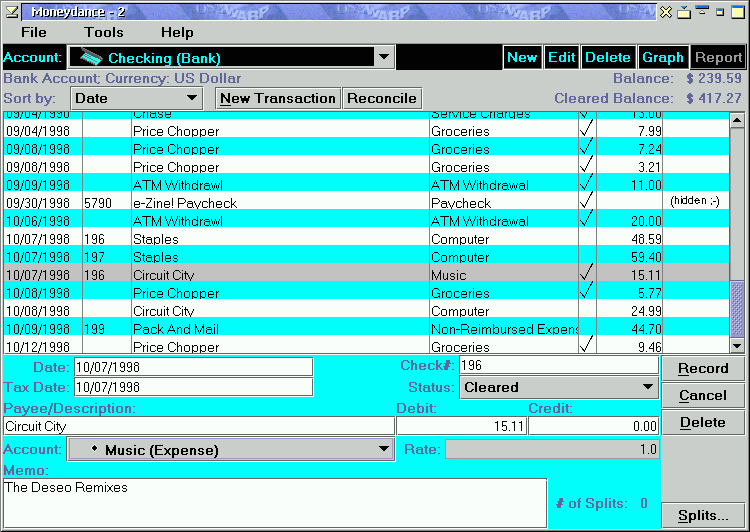Click the transaction list scrollbar thumb

pos(737,310)
